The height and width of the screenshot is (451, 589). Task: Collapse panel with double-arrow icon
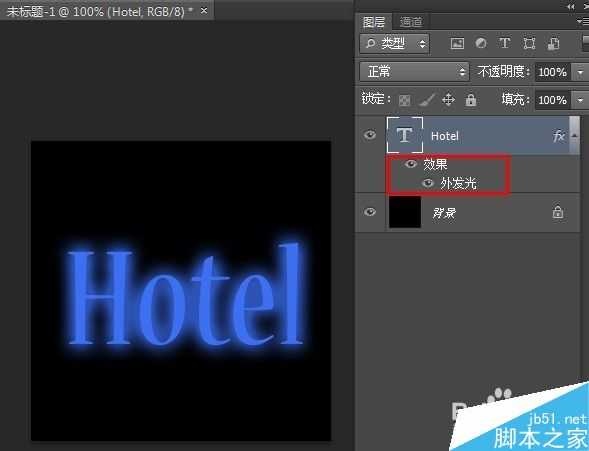[571, 6]
